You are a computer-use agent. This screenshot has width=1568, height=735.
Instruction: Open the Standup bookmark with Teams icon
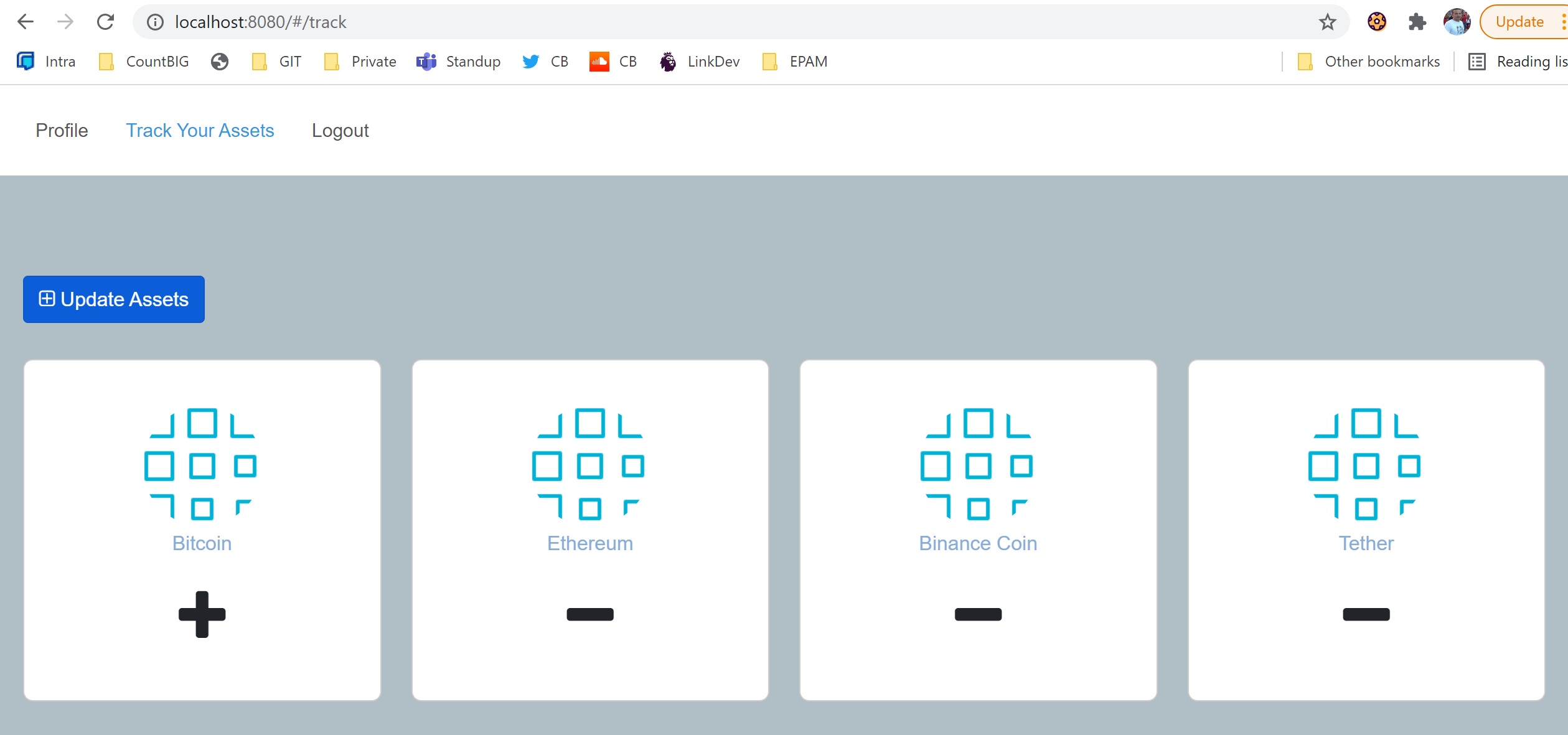click(459, 61)
